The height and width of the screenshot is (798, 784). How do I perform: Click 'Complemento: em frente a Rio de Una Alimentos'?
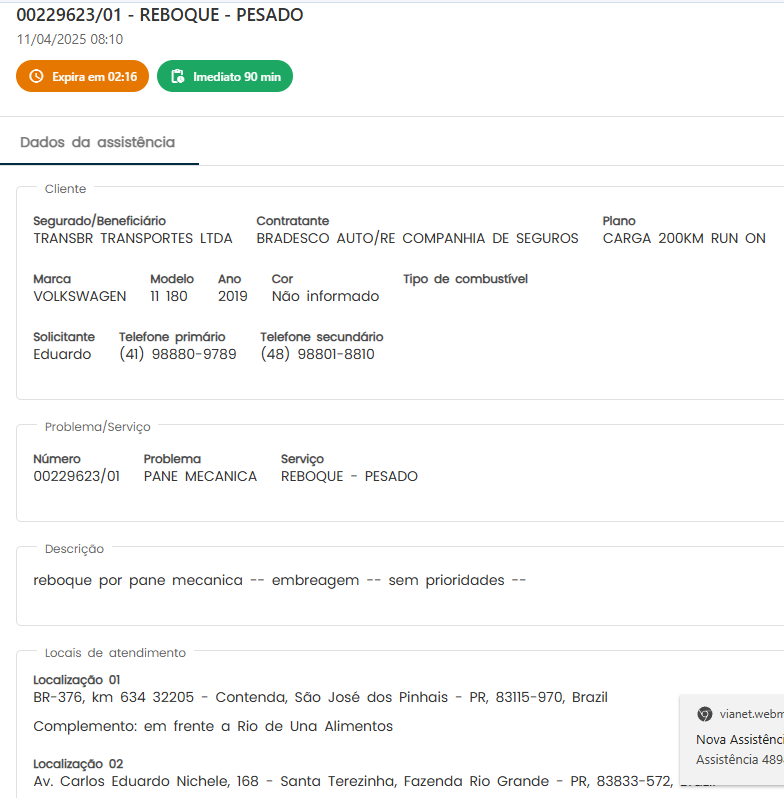tap(213, 726)
